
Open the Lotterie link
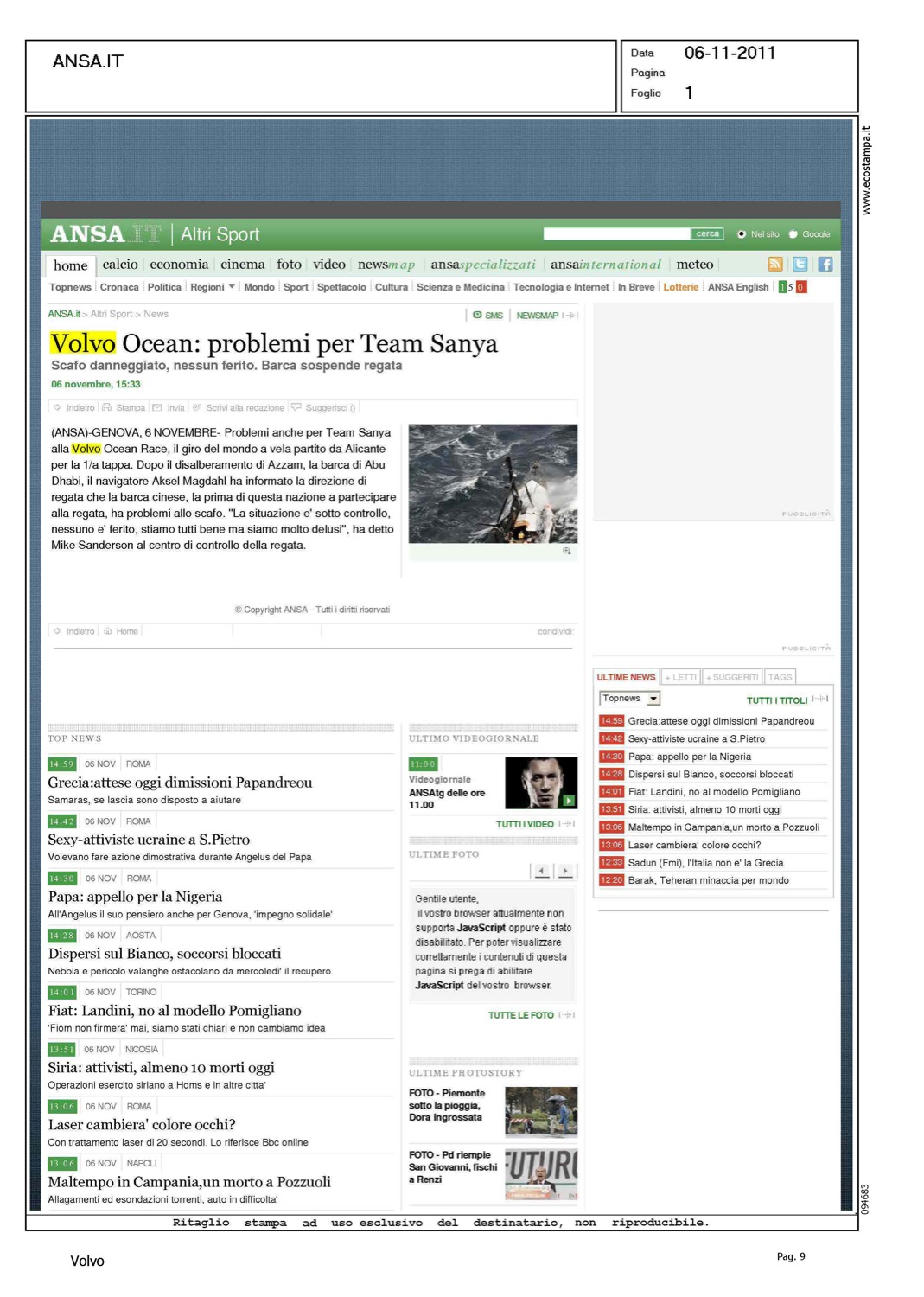click(x=680, y=287)
